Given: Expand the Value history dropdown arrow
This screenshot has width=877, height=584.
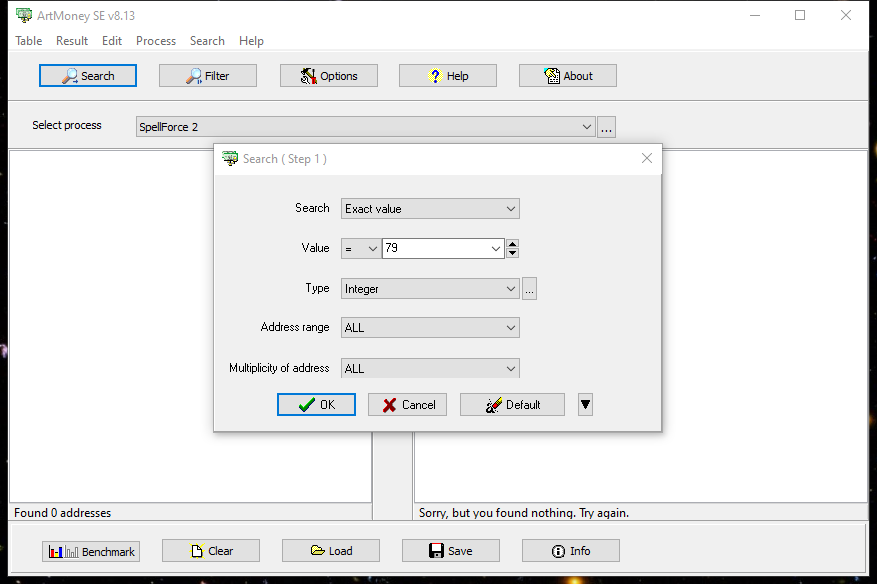Looking at the screenshot, I should click(x=496, y=248).
